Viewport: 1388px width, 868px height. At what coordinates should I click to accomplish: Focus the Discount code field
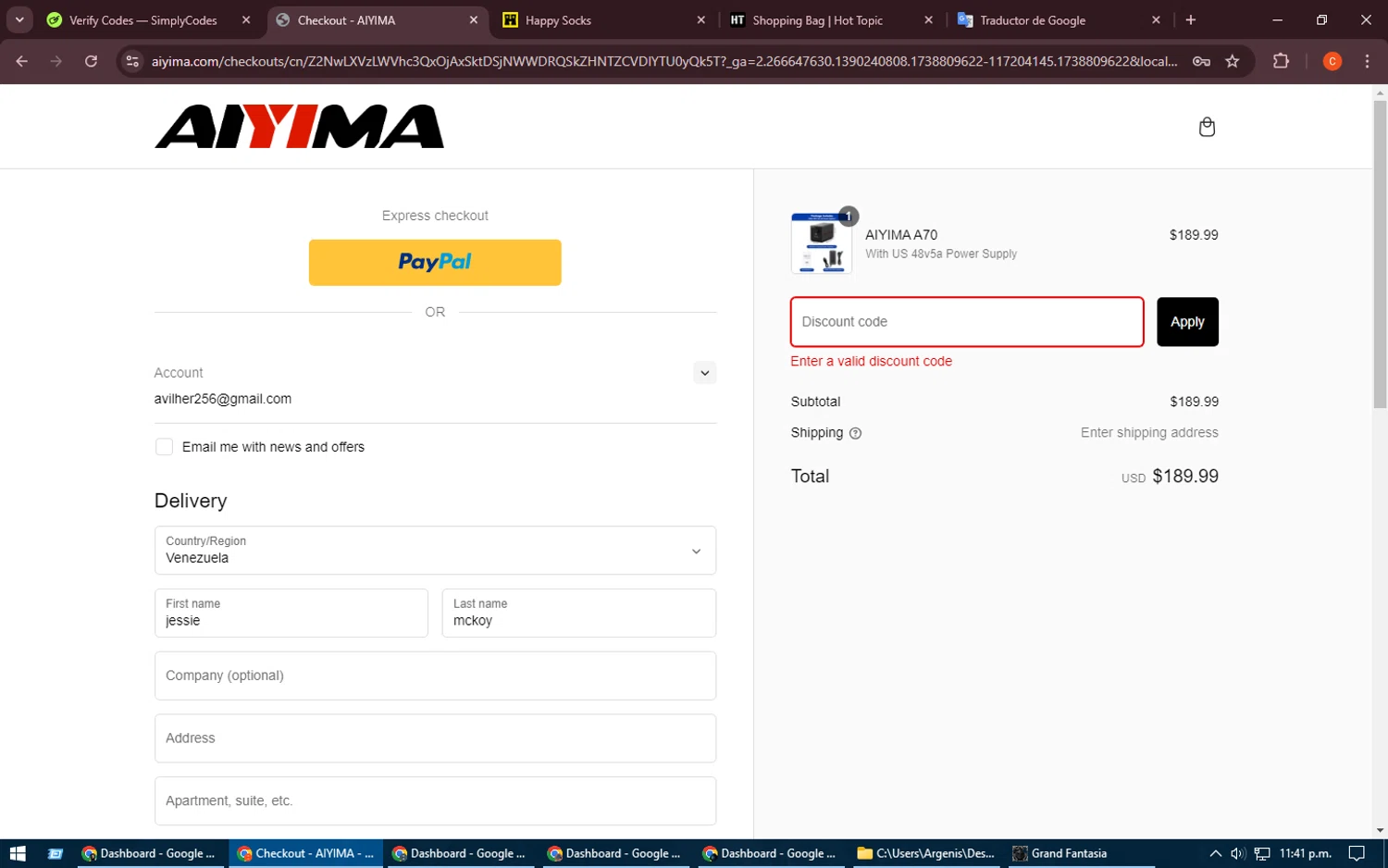coord(967,322)
